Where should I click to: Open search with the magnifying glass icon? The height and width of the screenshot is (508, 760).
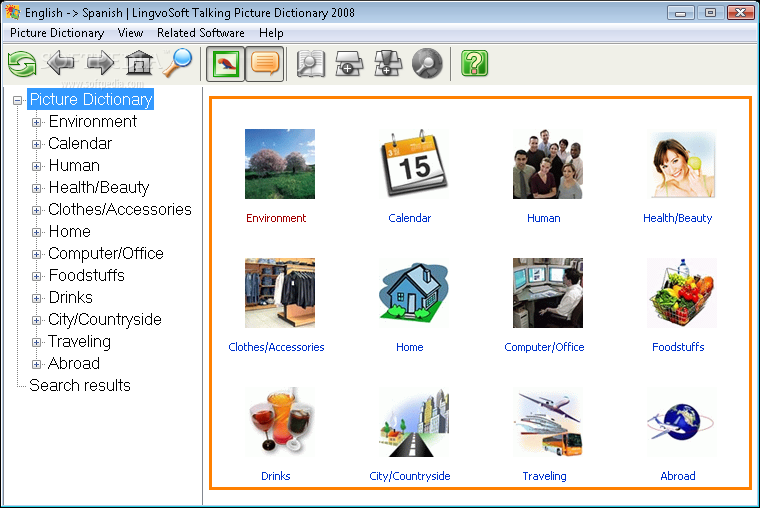(177, 63)
